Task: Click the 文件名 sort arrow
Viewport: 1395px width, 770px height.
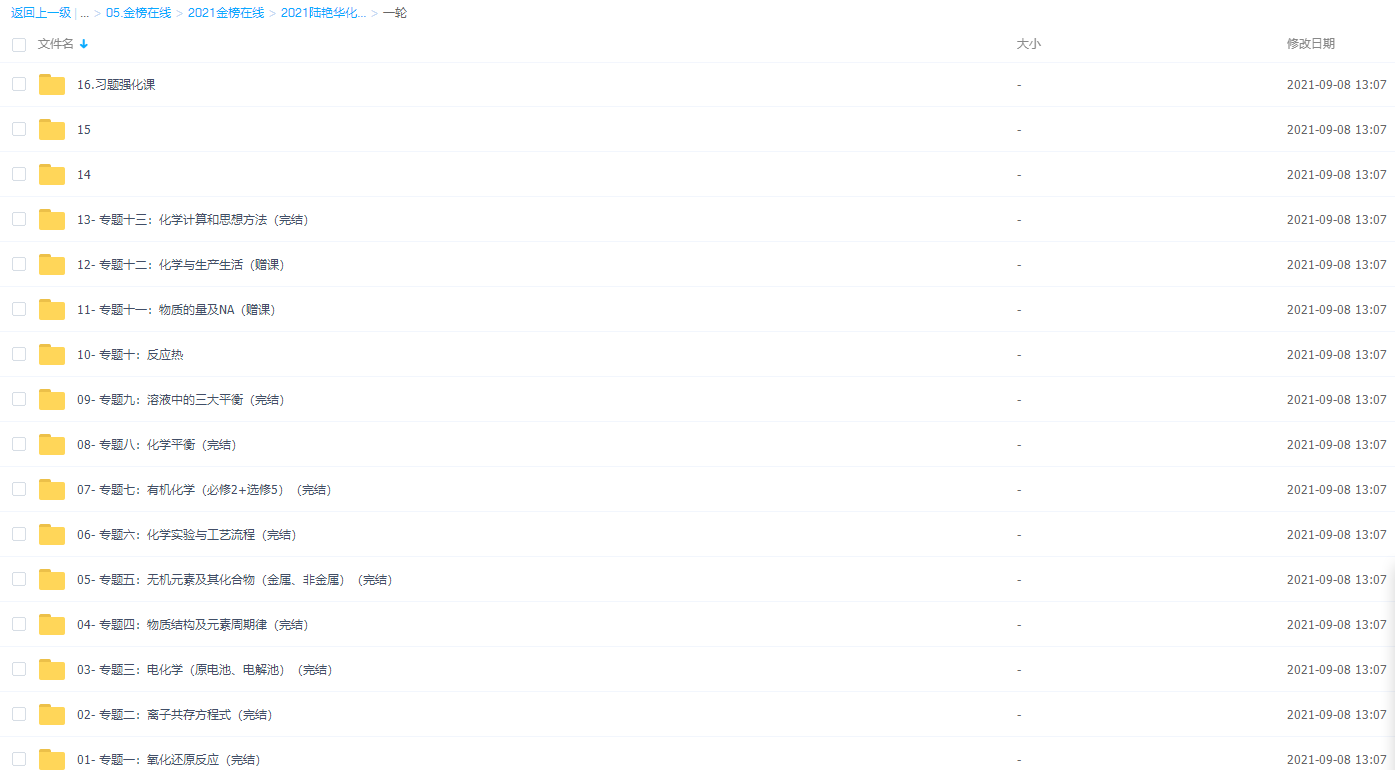Action: 84,44
